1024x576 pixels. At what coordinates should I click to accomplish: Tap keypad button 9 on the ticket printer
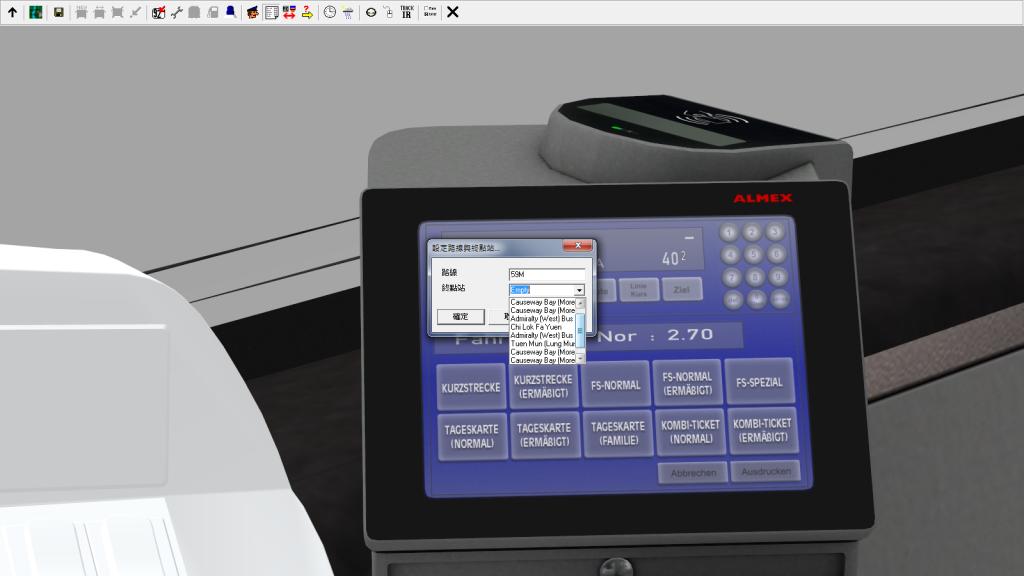click(777, 277)
